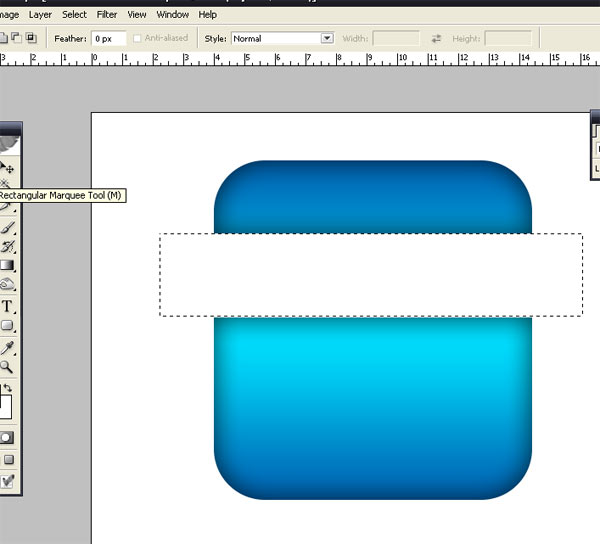Click the Width input field
The width and height of the screenshot is (600, 544).
[396, 39]
